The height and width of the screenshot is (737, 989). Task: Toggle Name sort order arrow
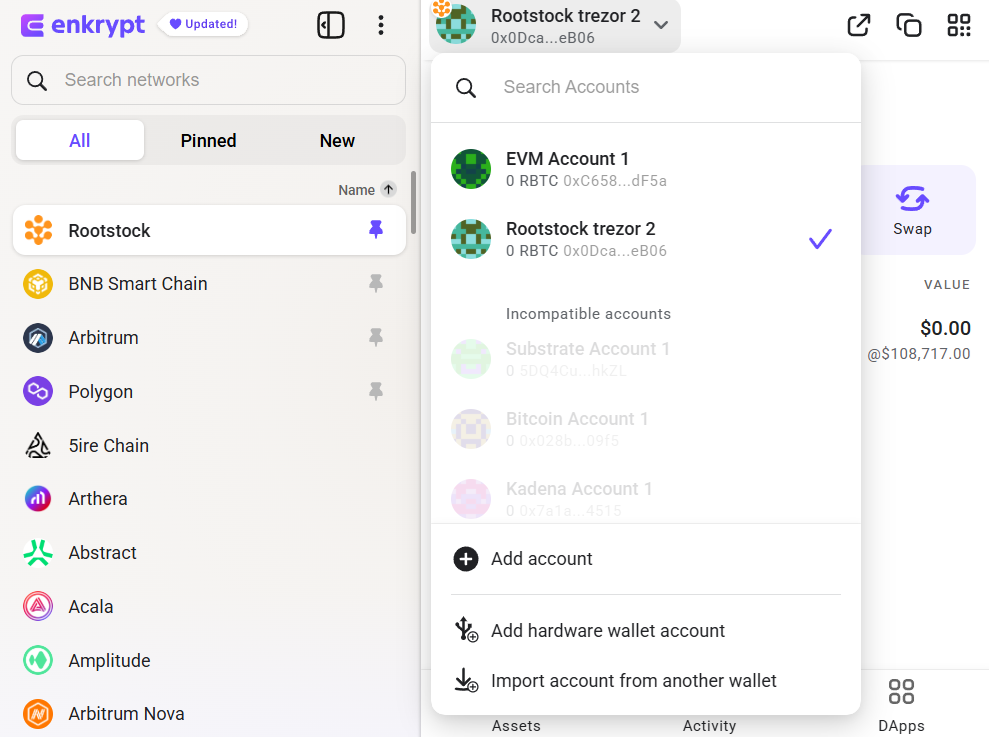tap(389, 189)
